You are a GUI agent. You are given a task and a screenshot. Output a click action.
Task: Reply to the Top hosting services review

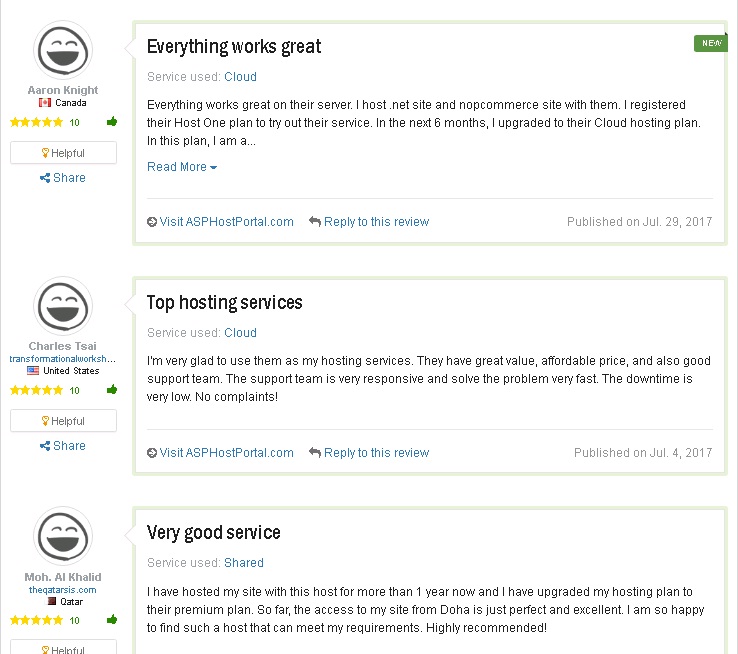click(x=369, y=453)
